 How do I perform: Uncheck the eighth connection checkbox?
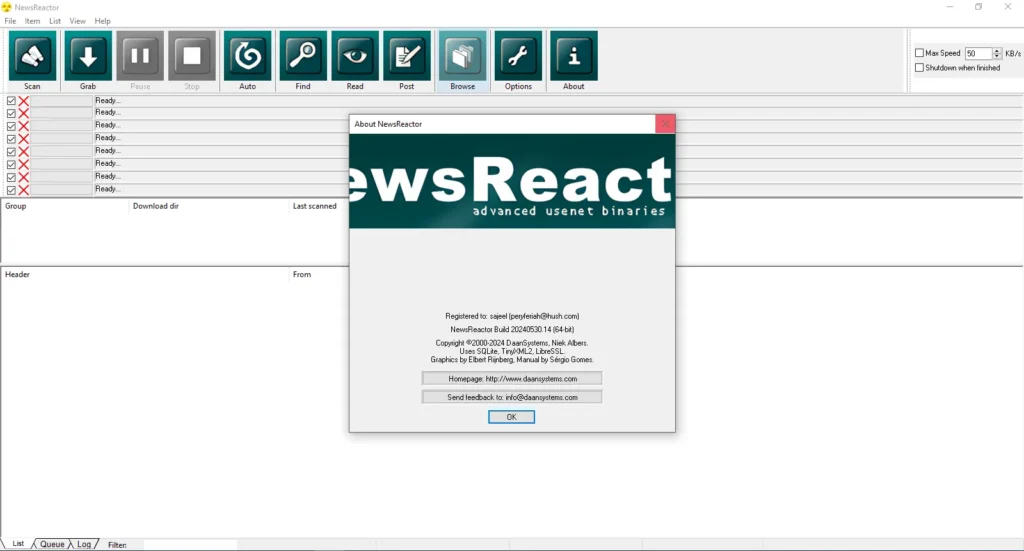tap(11, 190)
